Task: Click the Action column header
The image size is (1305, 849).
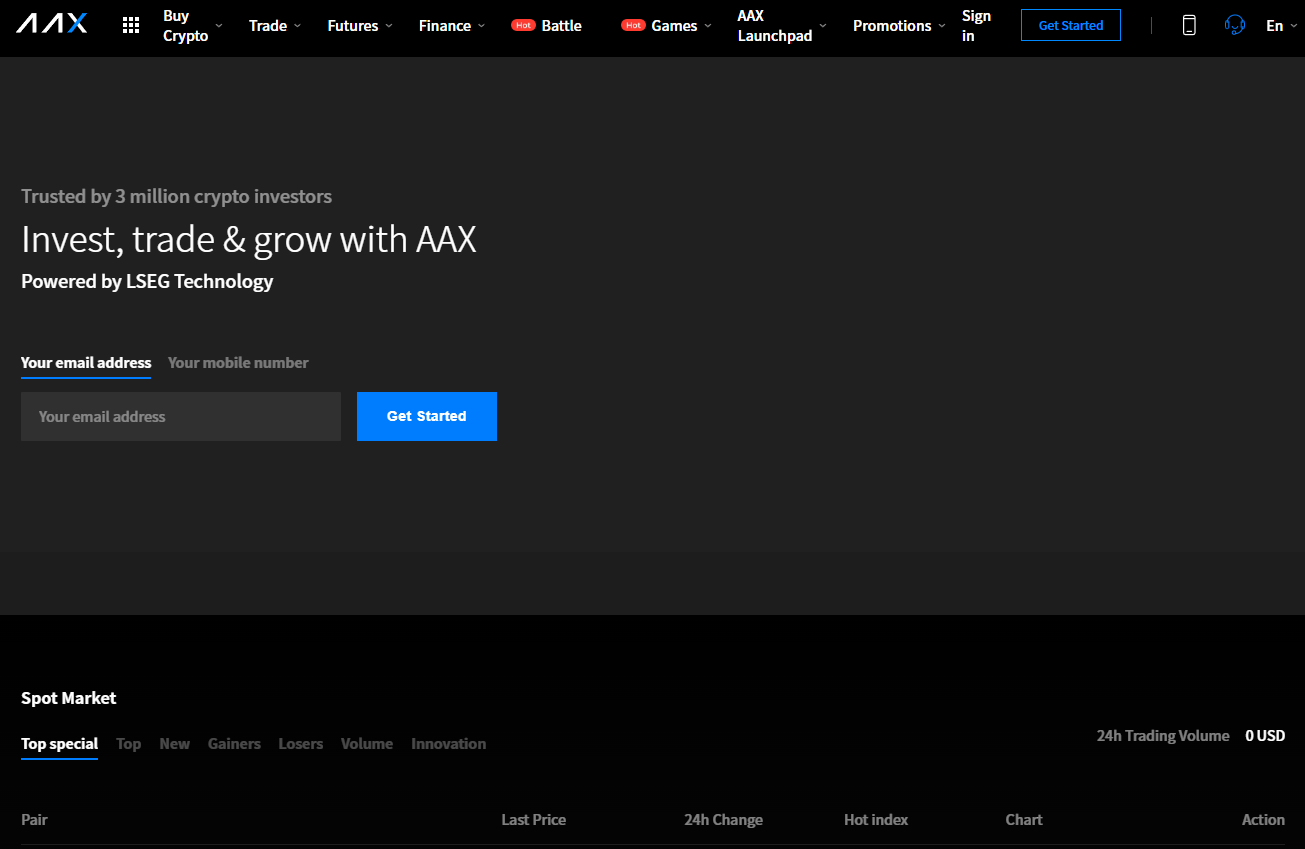Action: pos(1263,820)
